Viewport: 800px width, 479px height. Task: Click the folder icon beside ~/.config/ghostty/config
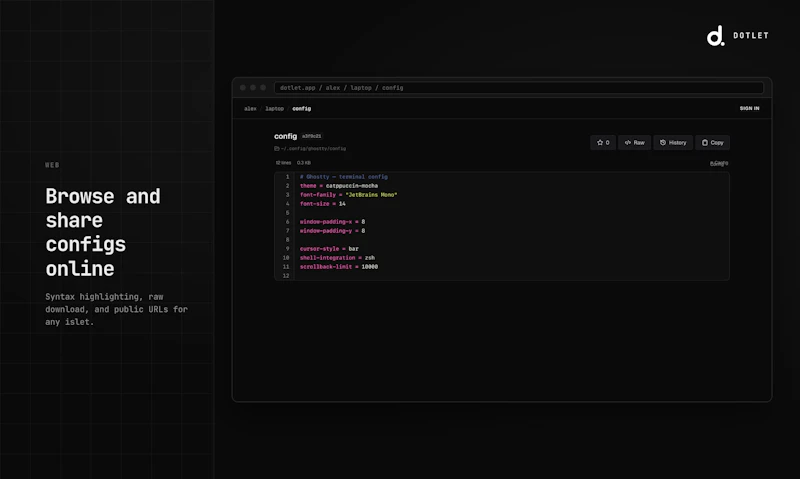(x=277, y=148)
